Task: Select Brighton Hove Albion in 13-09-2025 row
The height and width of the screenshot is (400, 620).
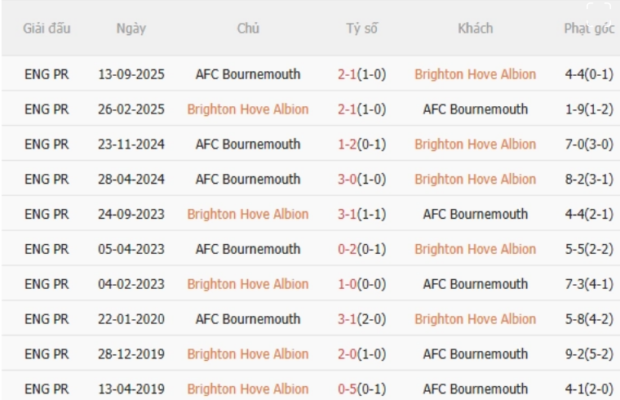Action: 474,74
